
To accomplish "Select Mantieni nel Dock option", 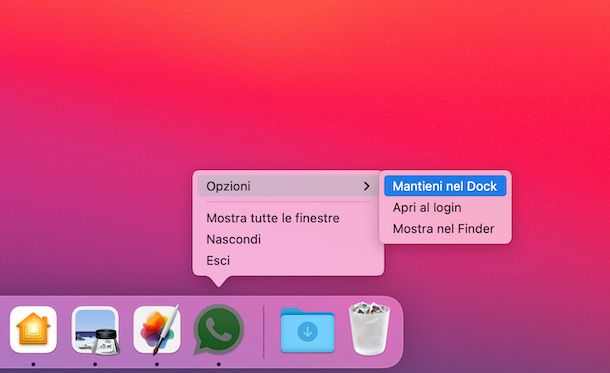I will (445, 186).
